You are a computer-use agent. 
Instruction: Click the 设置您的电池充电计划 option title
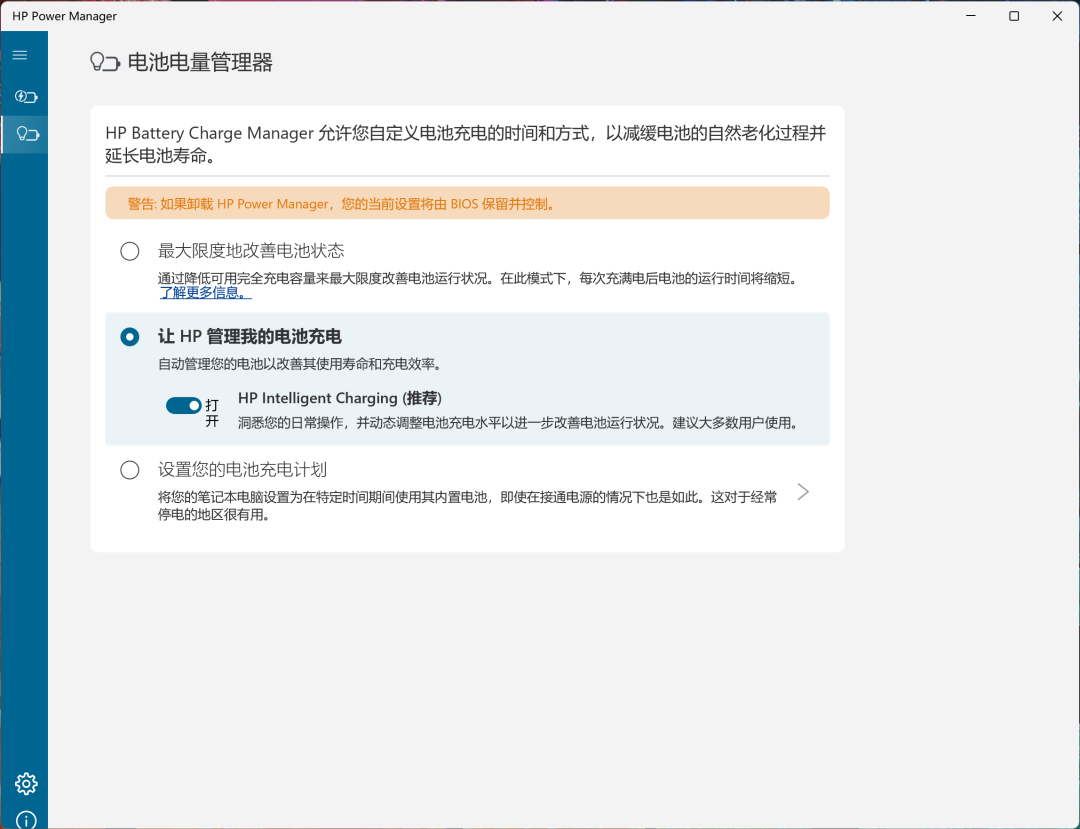pyautogui.click(x=242, y=470)
